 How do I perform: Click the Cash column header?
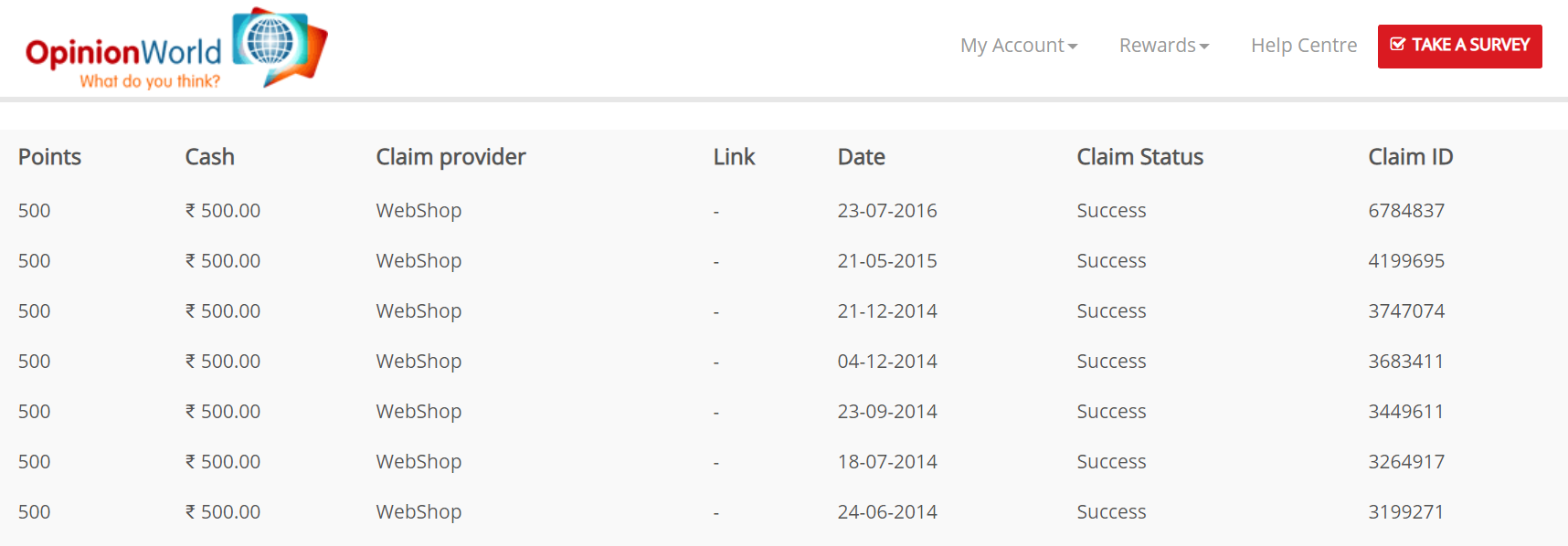pos(209,157)
